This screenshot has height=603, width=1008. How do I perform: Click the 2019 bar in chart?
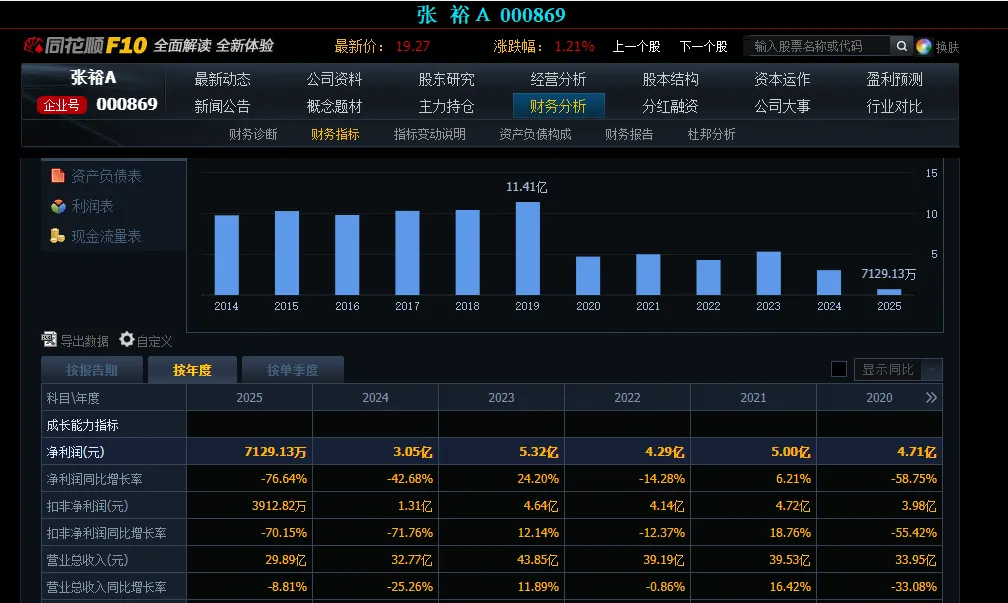coord(528,249)
